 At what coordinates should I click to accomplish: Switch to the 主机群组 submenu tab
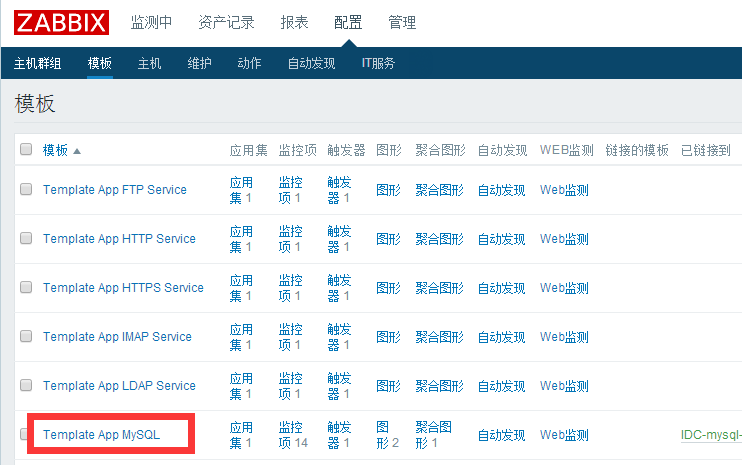[x=37, y=63]
